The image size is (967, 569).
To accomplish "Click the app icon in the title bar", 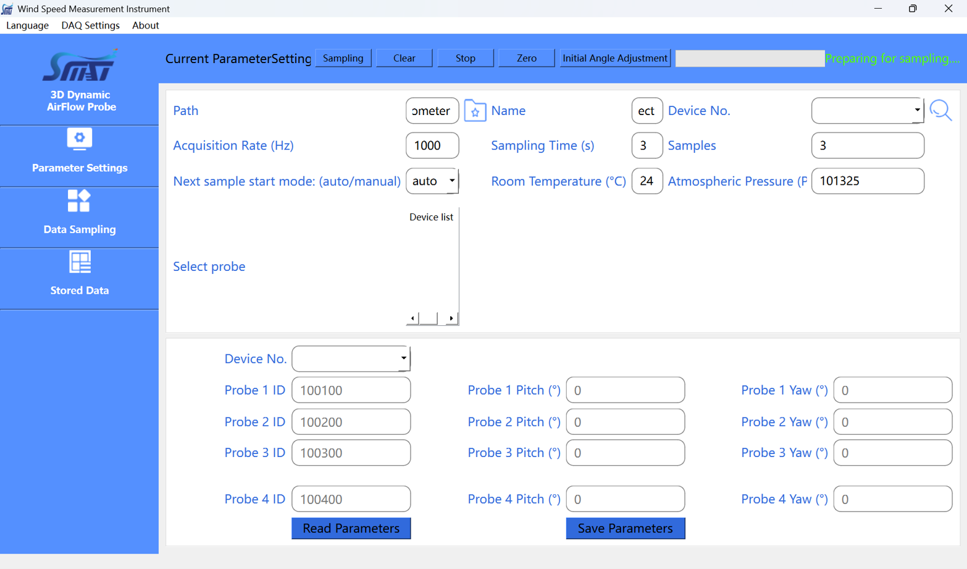I will (7, 9).
